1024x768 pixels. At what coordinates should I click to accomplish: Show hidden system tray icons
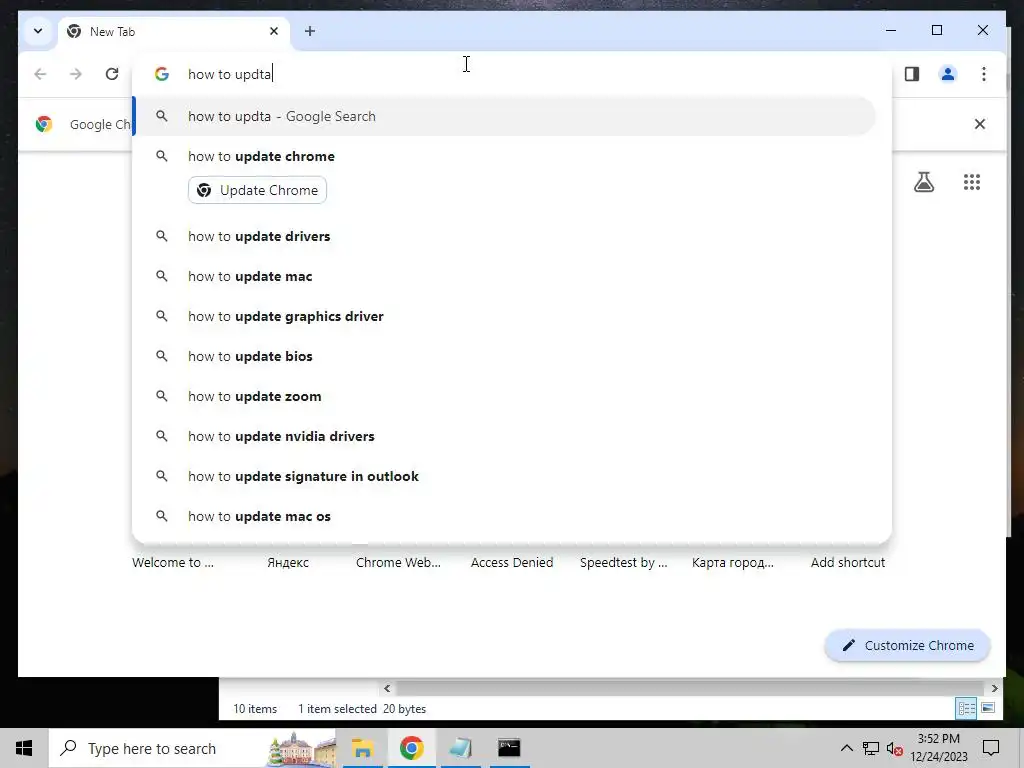(x=846, y=748)
